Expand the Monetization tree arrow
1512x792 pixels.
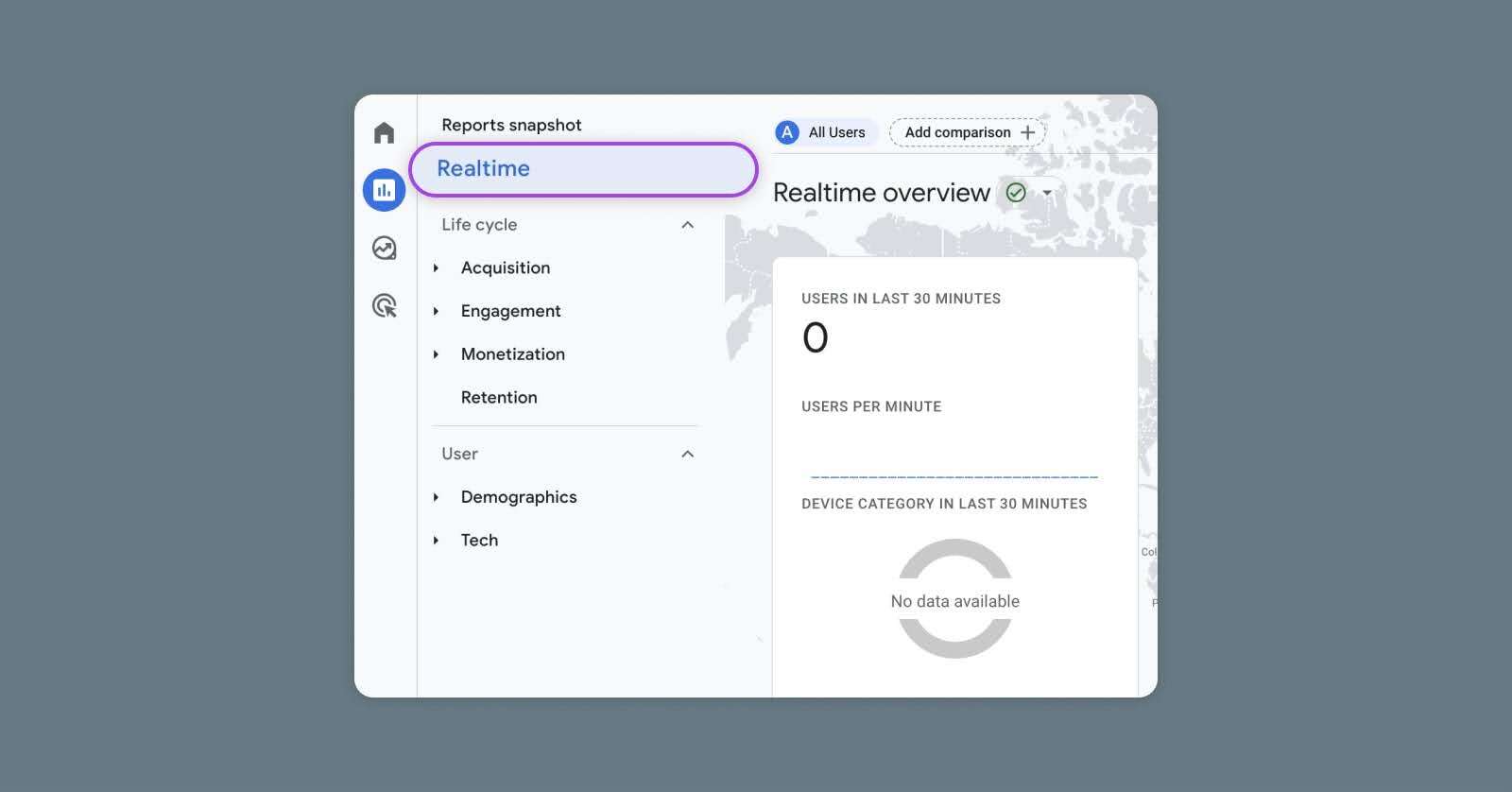tap(436, 354)
